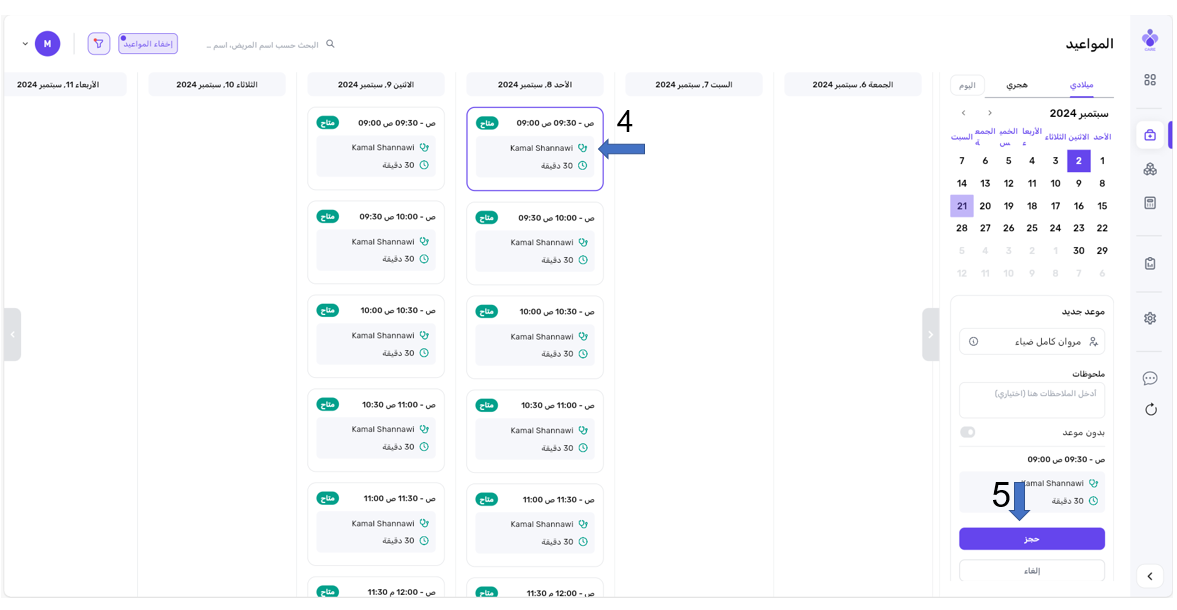Click the notes field 'أدخل الملاحظات هنا'
This screenshot has height=610, width=1177.
coord(1031,399)
